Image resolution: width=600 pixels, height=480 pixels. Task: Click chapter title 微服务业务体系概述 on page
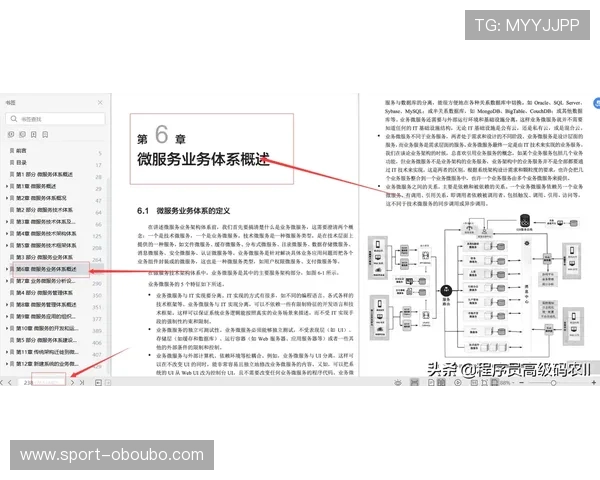tap(203, 160)
